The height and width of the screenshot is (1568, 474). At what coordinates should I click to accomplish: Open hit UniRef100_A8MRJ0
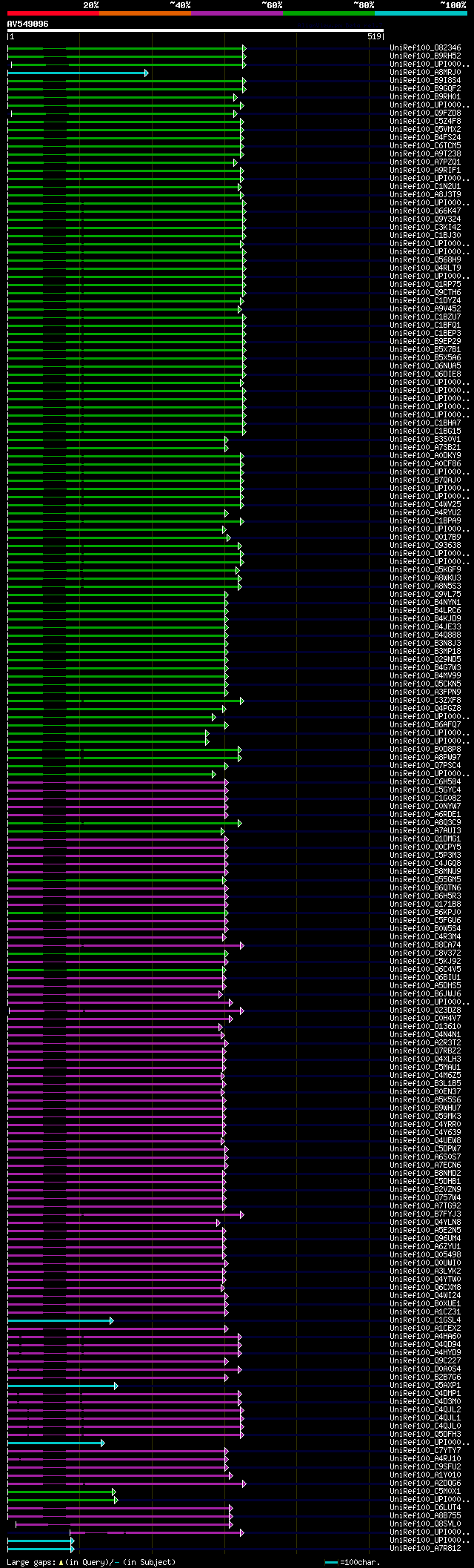pos(425,73)
